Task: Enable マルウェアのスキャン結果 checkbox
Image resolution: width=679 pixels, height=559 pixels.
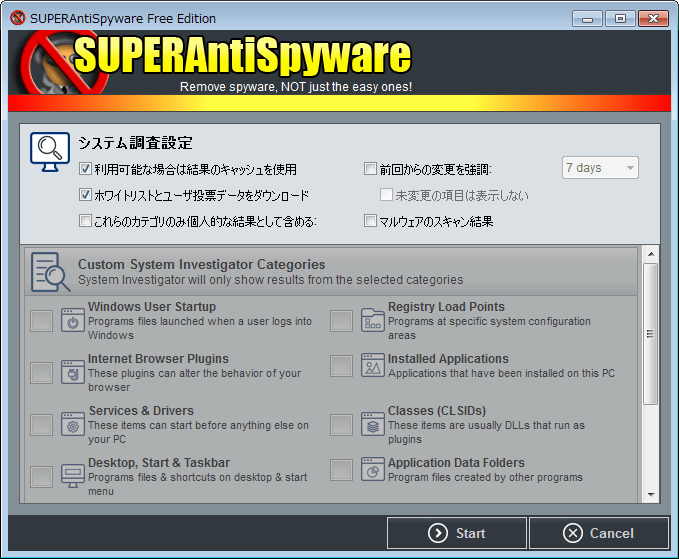Action: tap(370, 220)
